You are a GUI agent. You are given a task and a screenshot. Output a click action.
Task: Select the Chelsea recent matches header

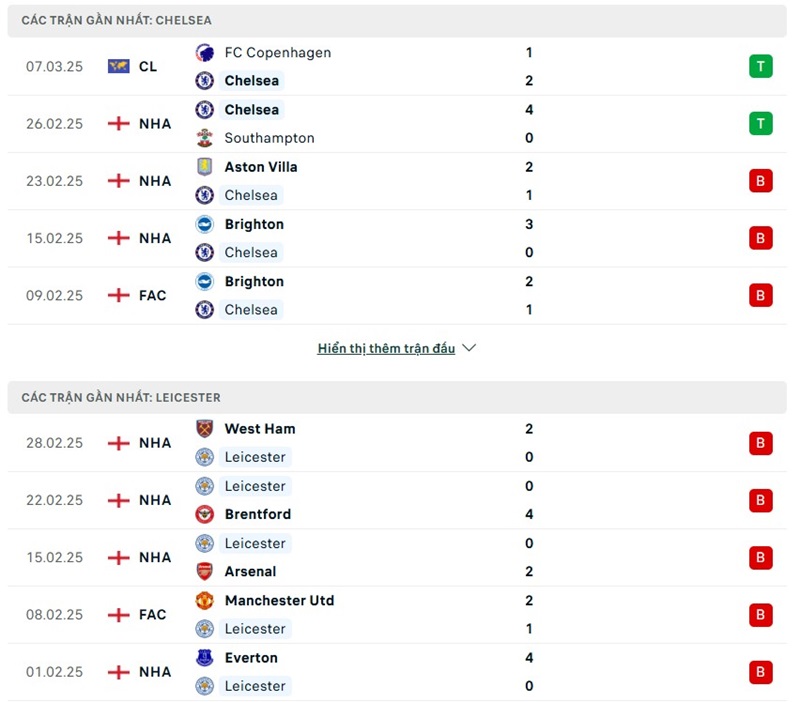tap(116, 20)
